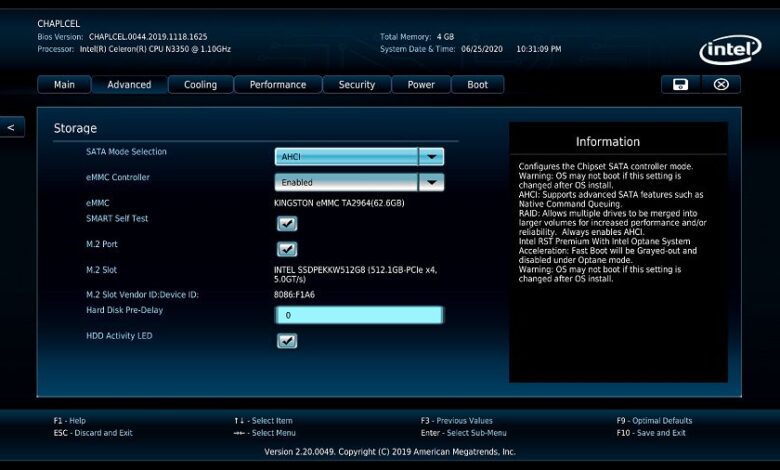Toggle SMART Self Test checkbox

[287, 223]
